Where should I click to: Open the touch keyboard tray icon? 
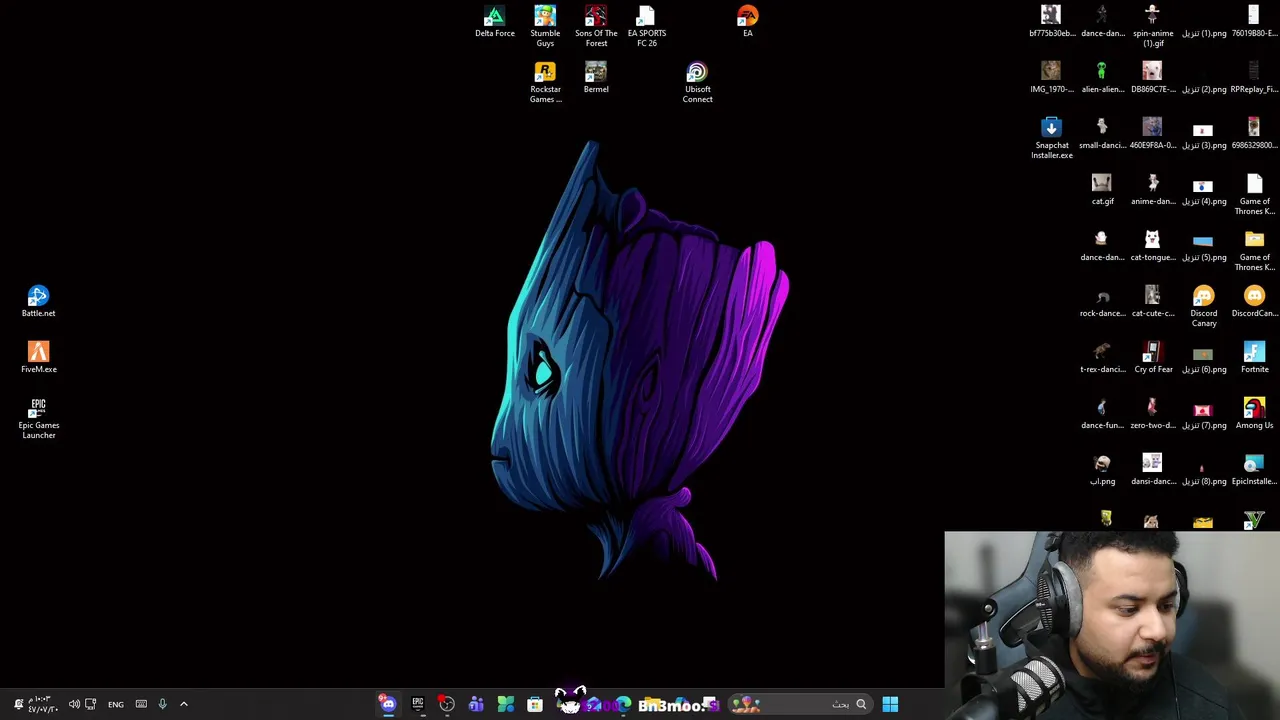pos(141,704)
